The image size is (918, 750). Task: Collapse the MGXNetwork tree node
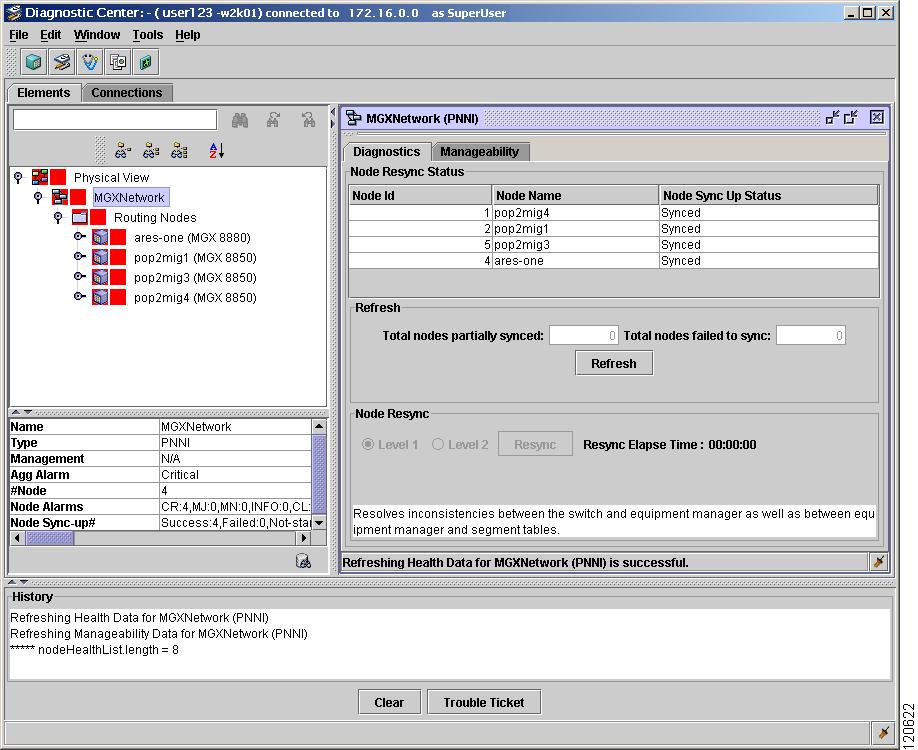click(38, 197)
